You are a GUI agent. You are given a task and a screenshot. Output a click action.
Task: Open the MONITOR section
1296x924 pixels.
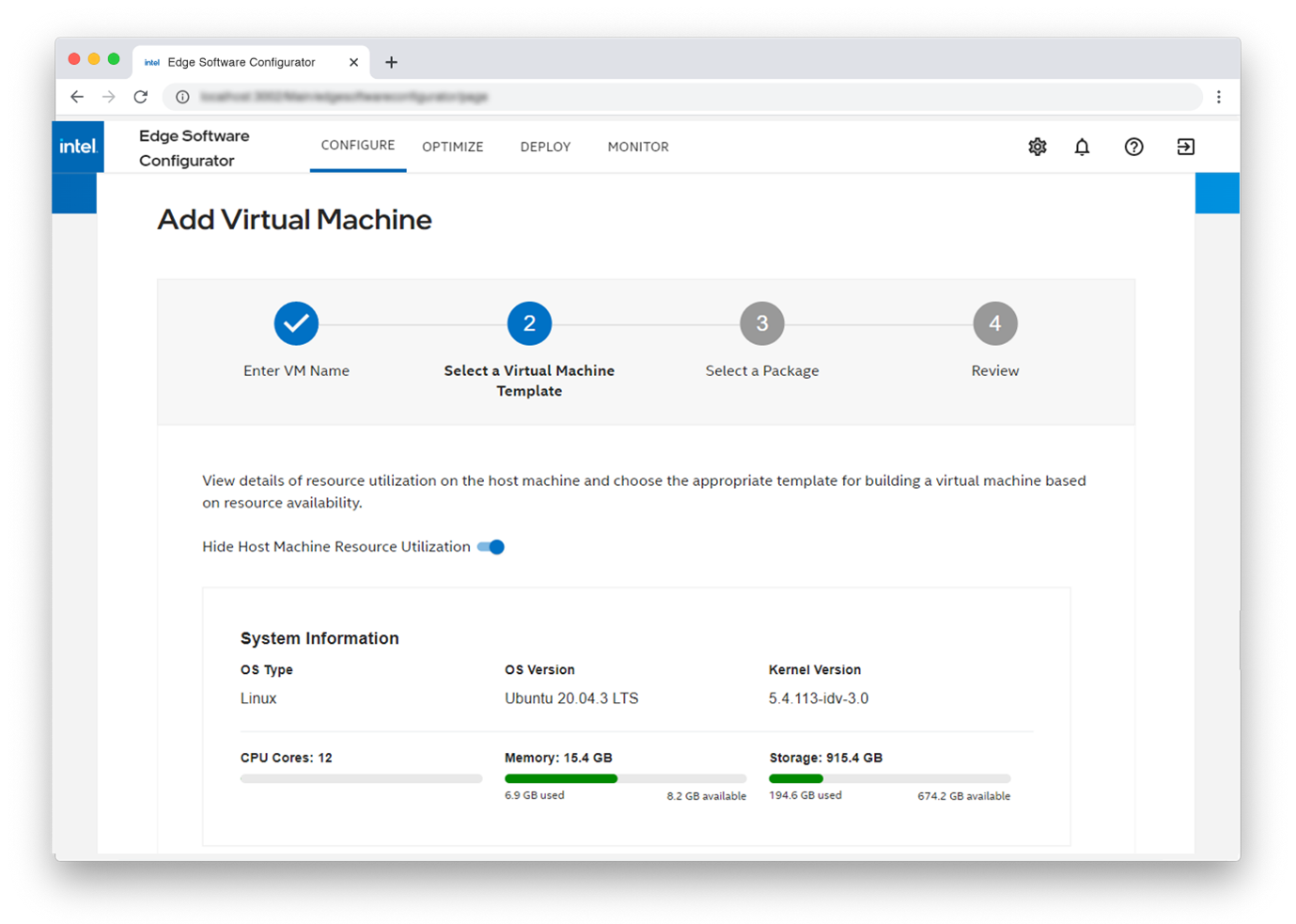638,147
